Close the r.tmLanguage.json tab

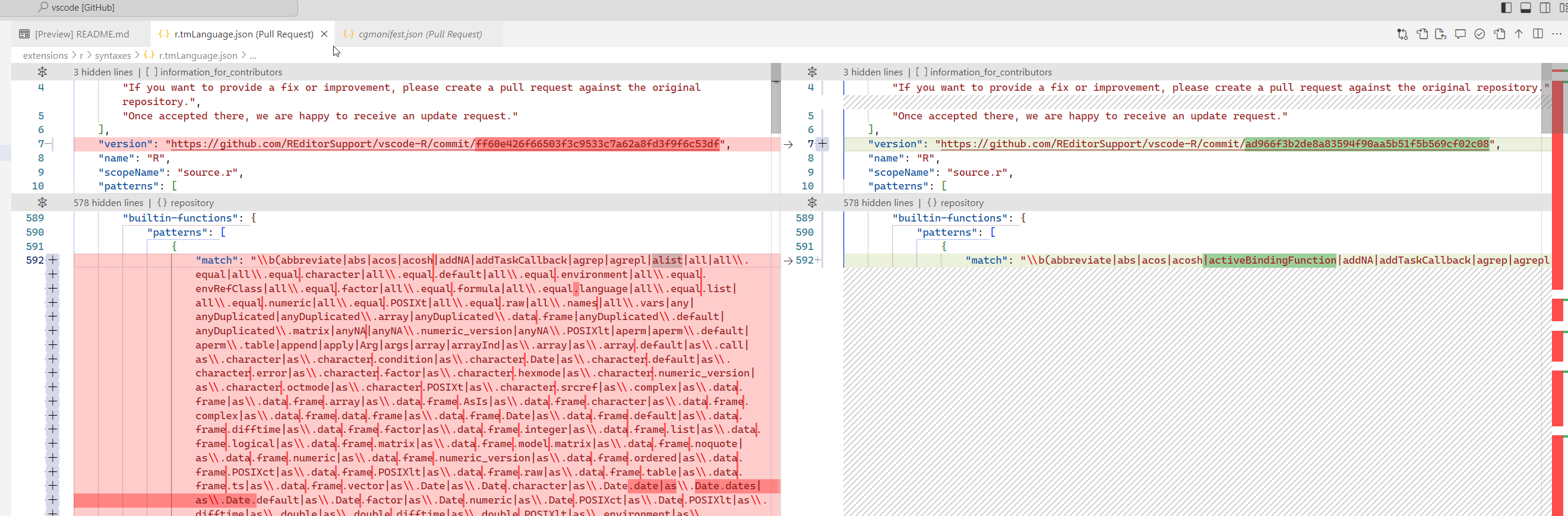[324, 34]
